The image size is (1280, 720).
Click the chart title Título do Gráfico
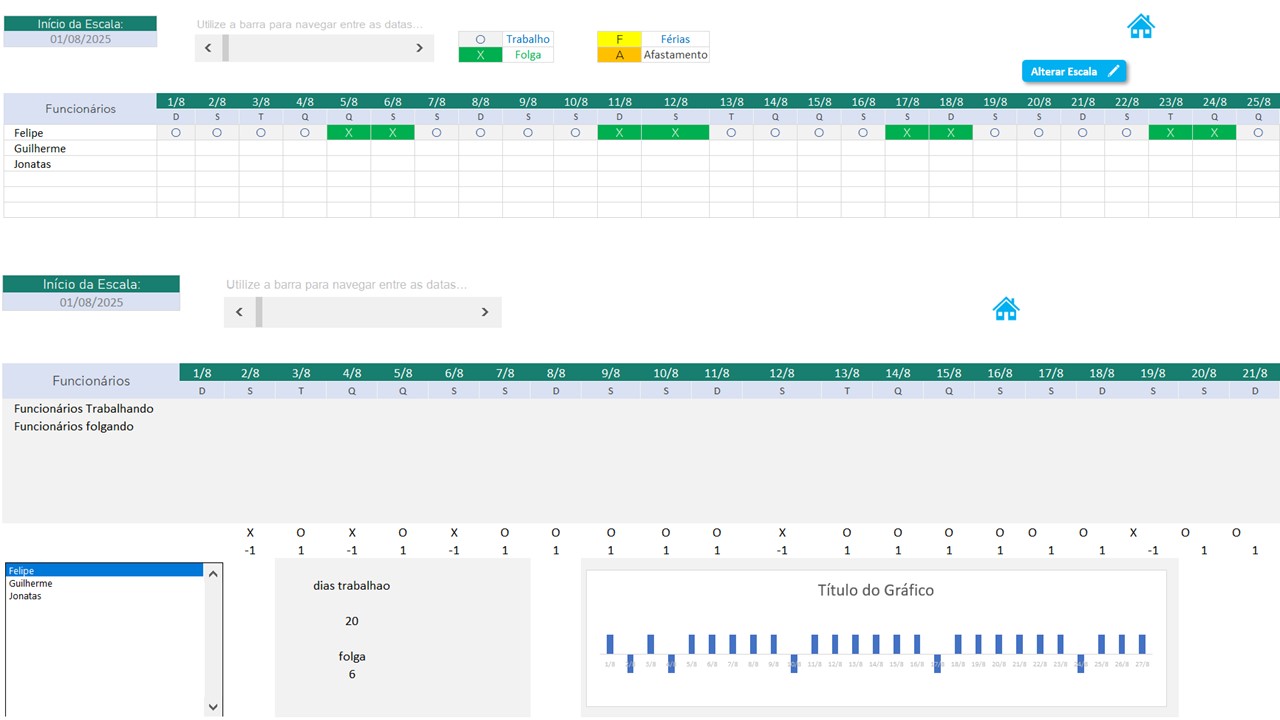875,590
